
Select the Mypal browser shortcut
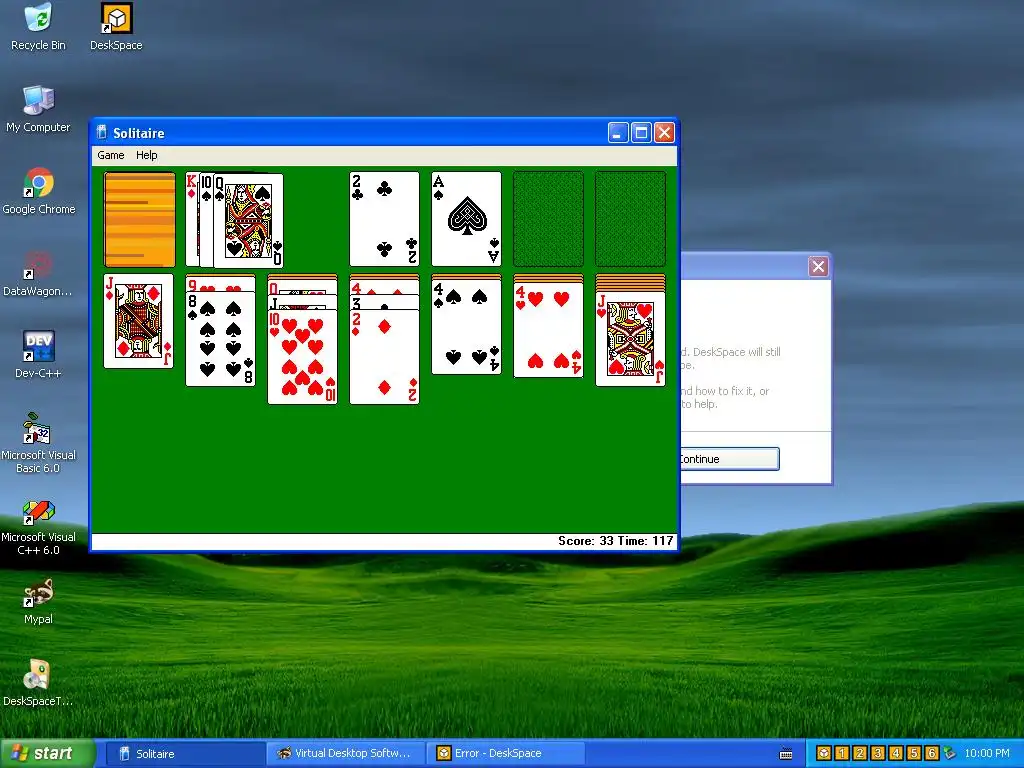click(38, 601)
